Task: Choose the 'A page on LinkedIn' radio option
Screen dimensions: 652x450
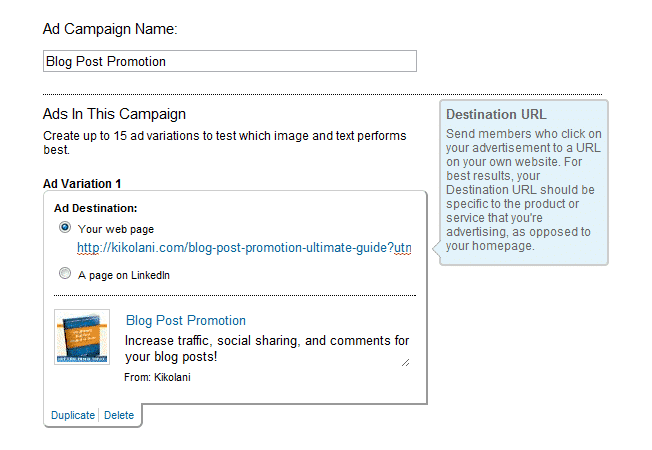Action: click(x=65, y=274)
